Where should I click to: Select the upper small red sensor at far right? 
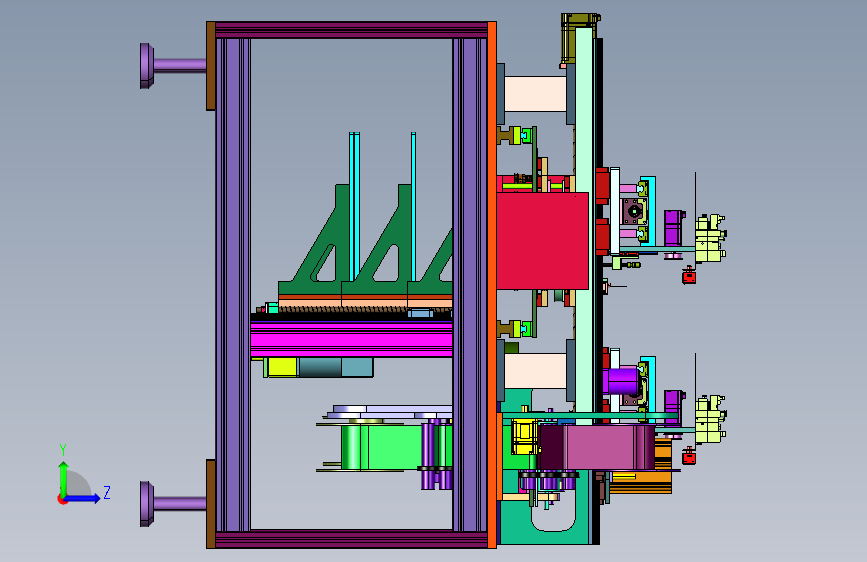[x=689, y=275]
